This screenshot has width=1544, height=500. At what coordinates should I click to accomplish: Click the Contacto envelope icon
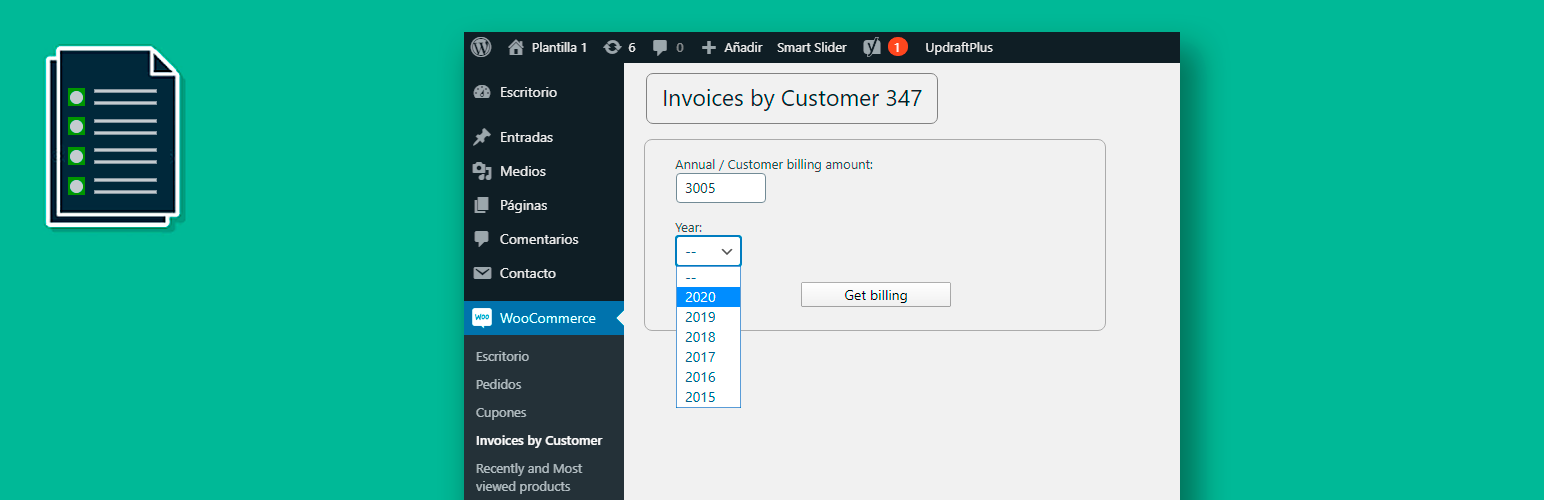(x=482, y=273)
